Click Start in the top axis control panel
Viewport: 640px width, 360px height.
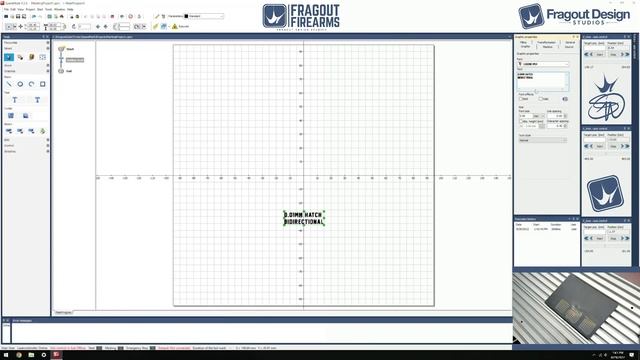[600, 54]
